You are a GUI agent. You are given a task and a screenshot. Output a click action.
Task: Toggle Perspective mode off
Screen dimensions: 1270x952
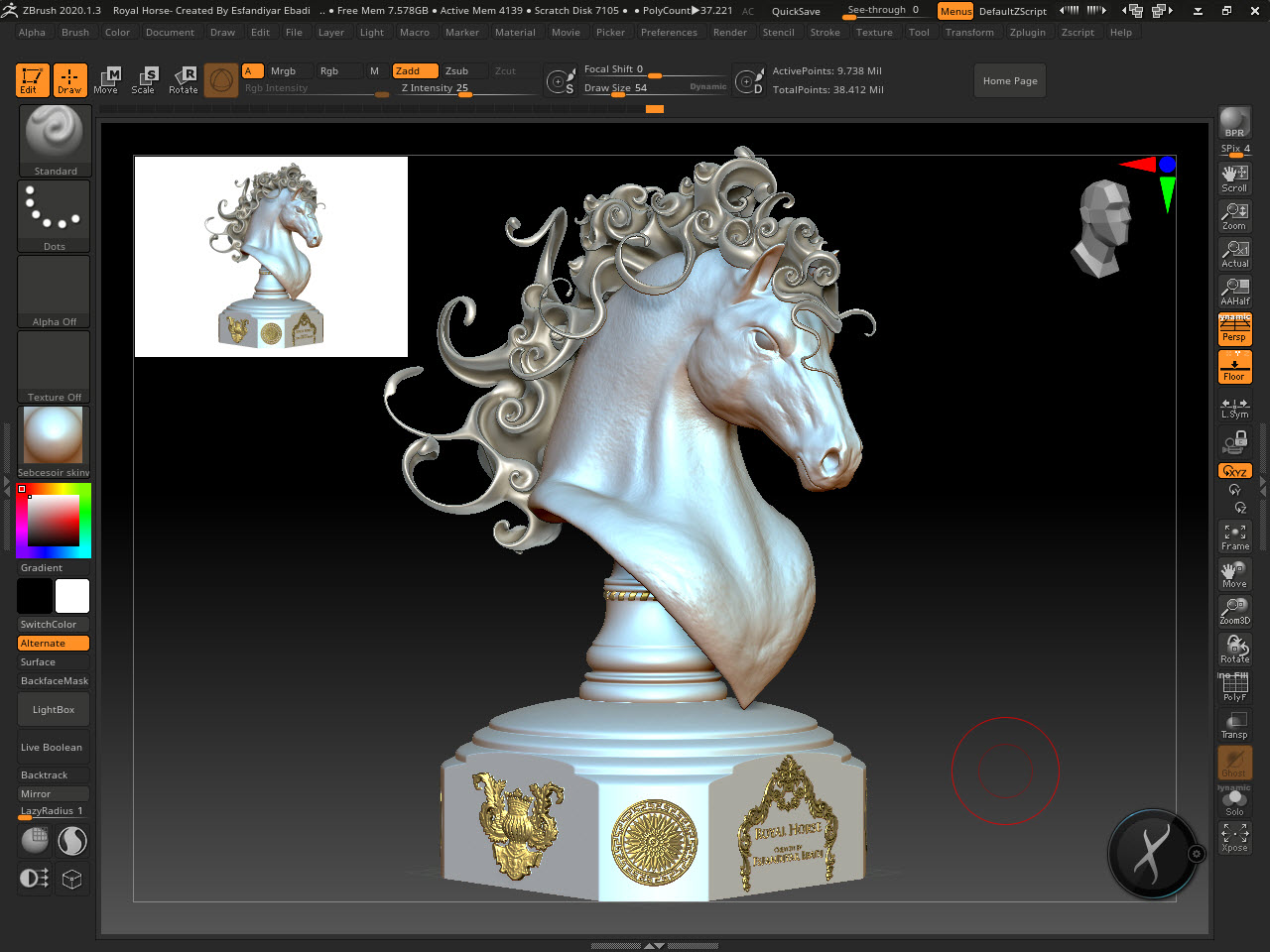pos(1234,329)
